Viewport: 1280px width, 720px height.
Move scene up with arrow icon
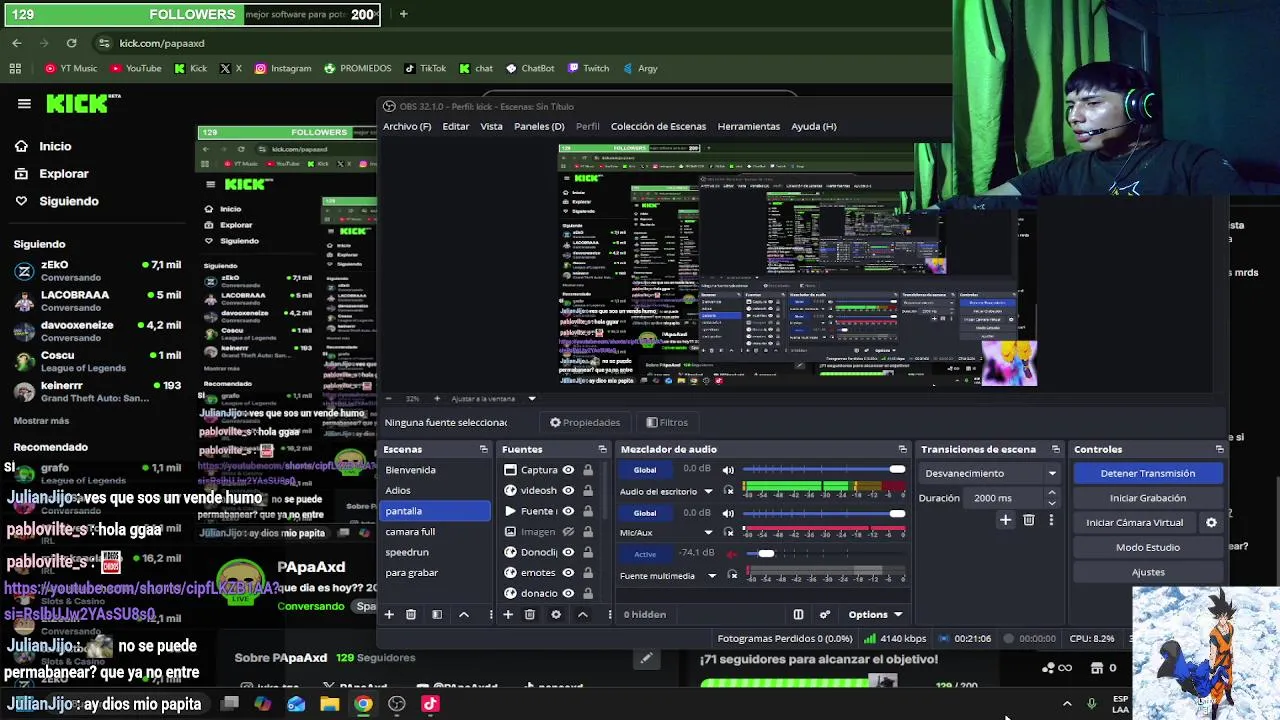tap(463, 614)
